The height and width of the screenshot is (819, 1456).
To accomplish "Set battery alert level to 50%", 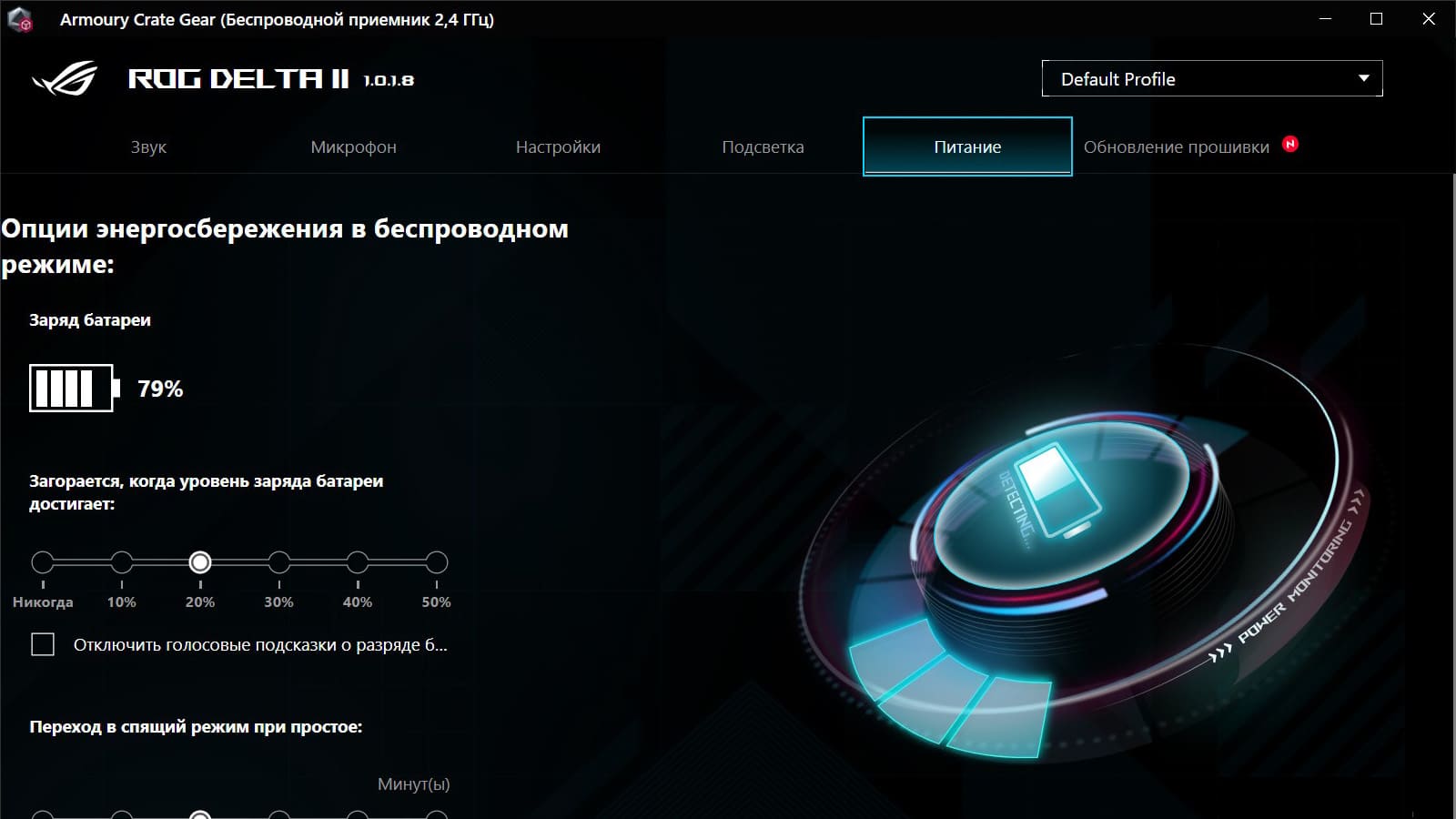I will click(x=437, y=562).
